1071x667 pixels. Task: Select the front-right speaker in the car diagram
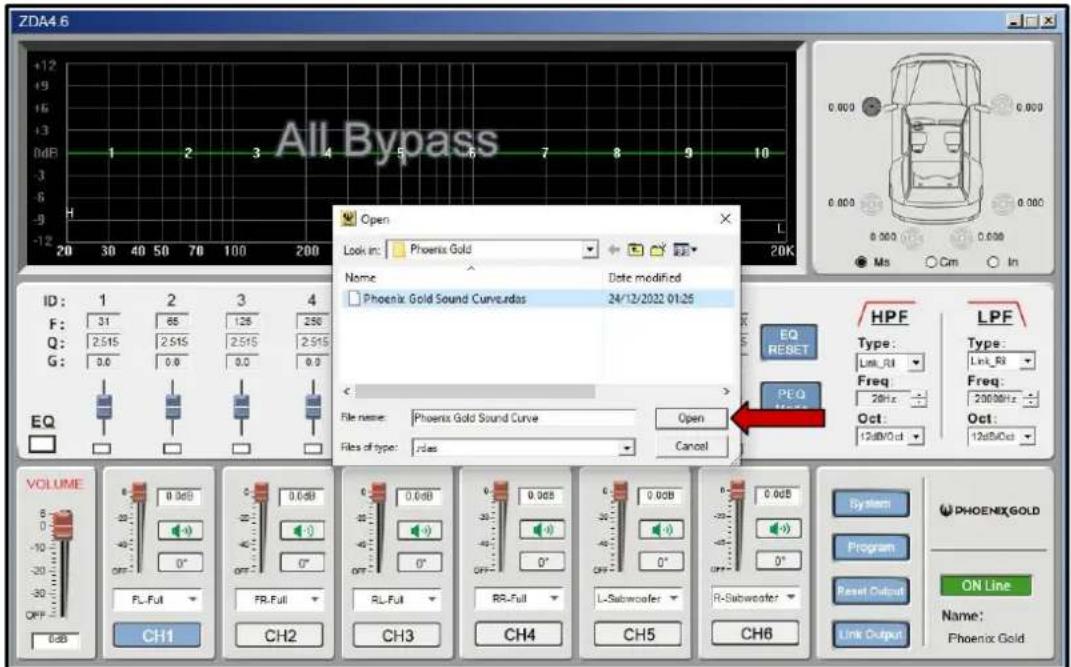coord(1001,107)
